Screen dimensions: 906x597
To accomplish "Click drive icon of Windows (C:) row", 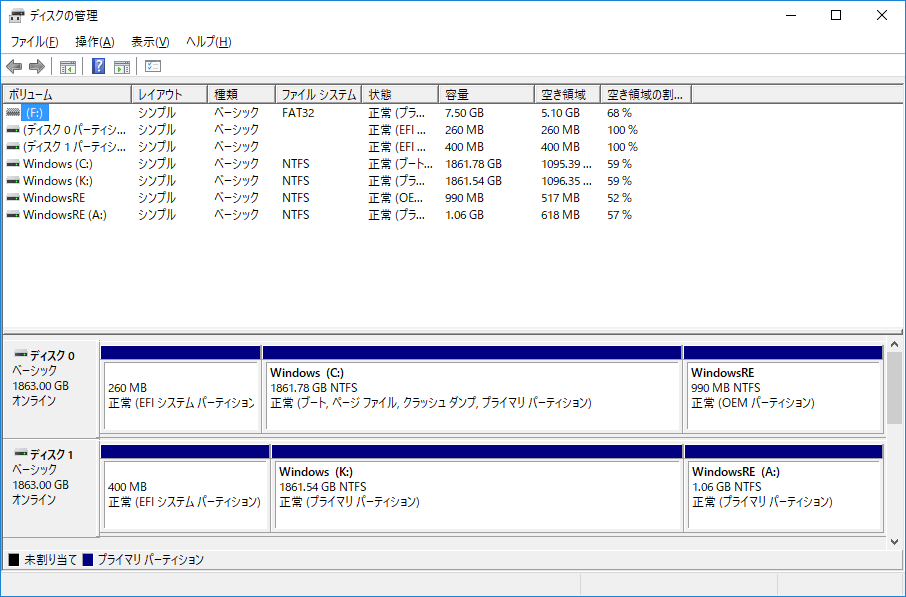I will coord(13,164).
